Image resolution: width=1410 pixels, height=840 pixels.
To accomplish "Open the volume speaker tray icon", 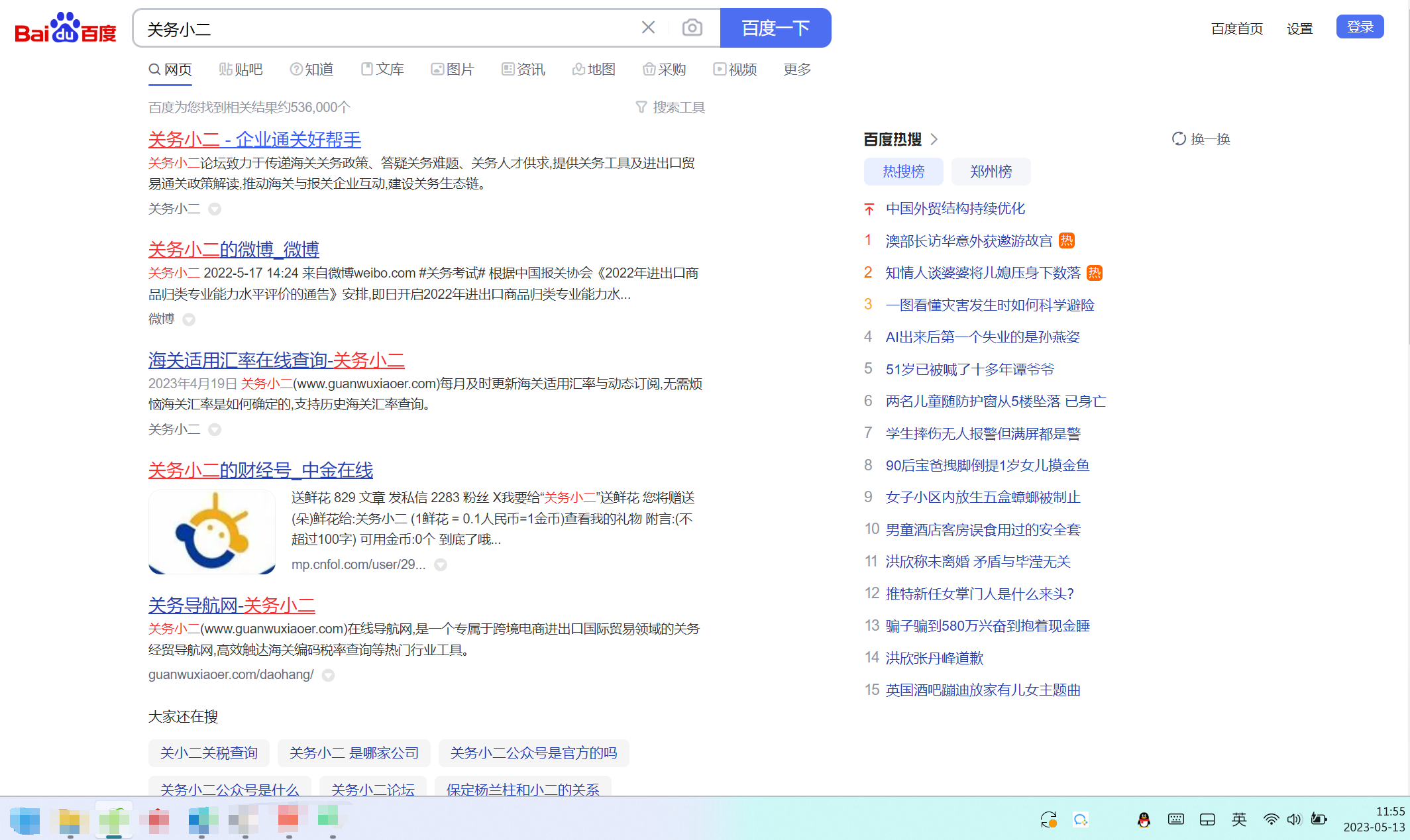I will [x=1294, y=820].
